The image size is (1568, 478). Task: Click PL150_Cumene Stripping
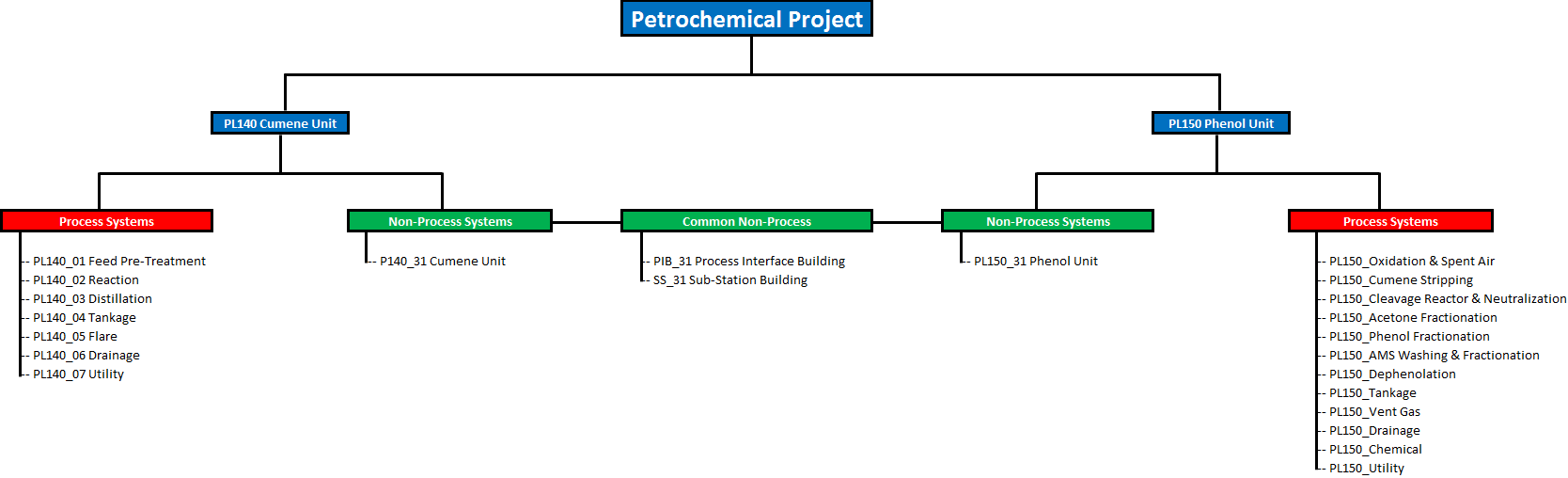(1402, 280)
